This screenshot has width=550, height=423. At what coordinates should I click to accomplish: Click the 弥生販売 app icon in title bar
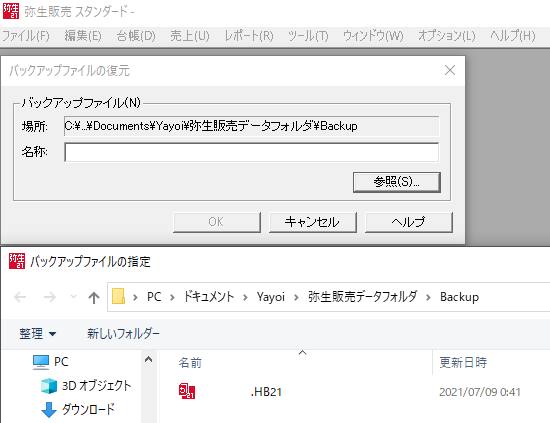pos(11,11)
